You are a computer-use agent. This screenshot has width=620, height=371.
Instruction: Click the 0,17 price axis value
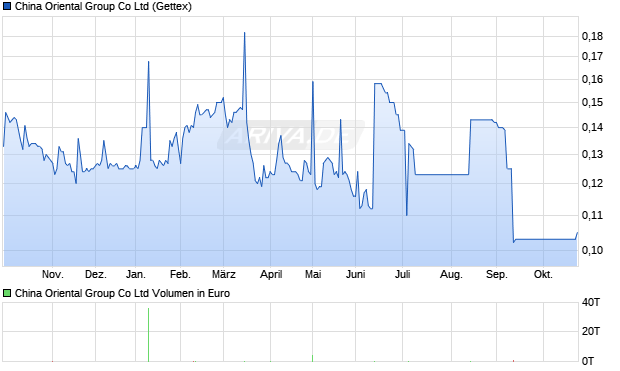point(592,57)
